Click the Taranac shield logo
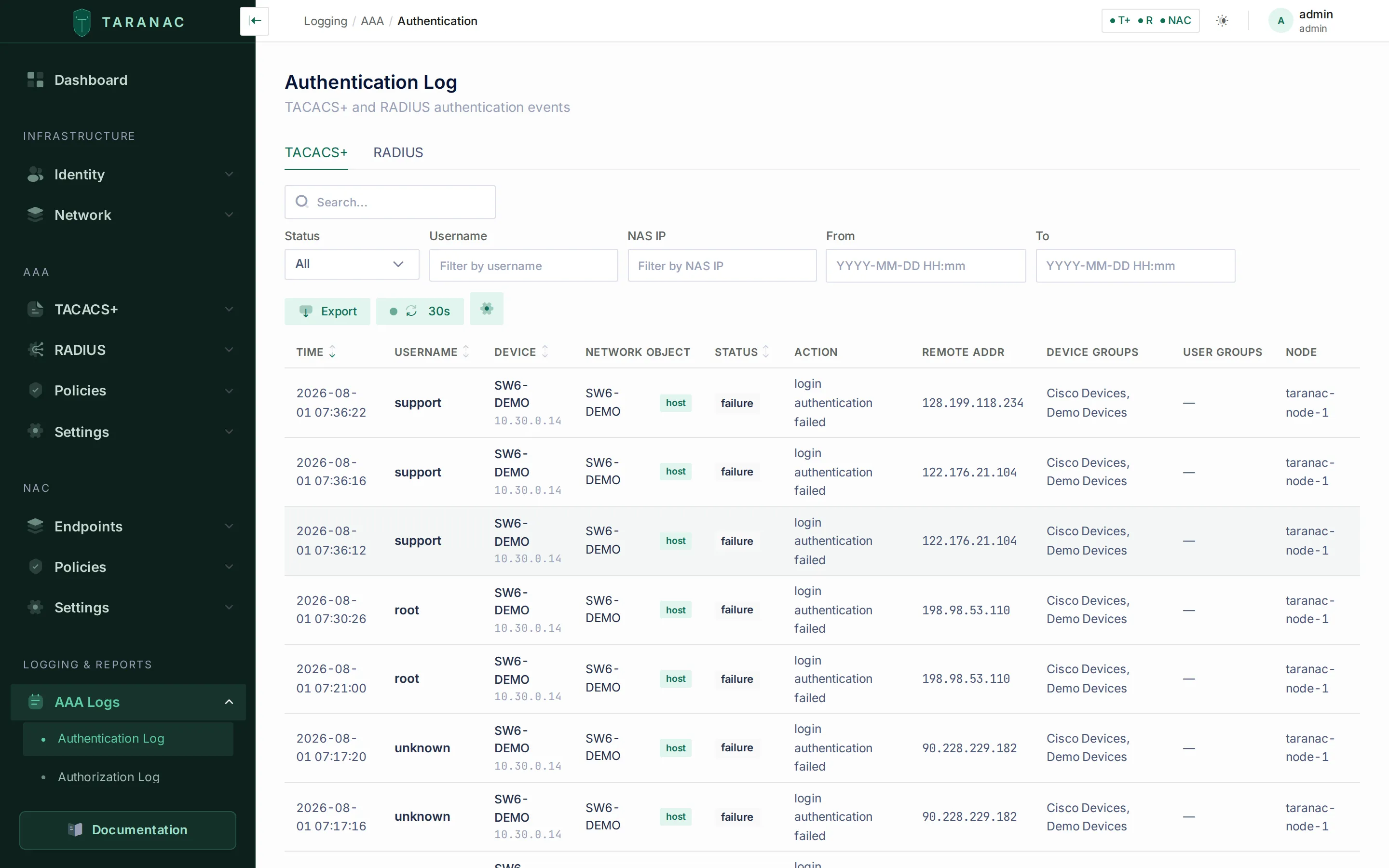Image resolution: width=1389 pixels, height=868 pixels. tap(82, 22)
